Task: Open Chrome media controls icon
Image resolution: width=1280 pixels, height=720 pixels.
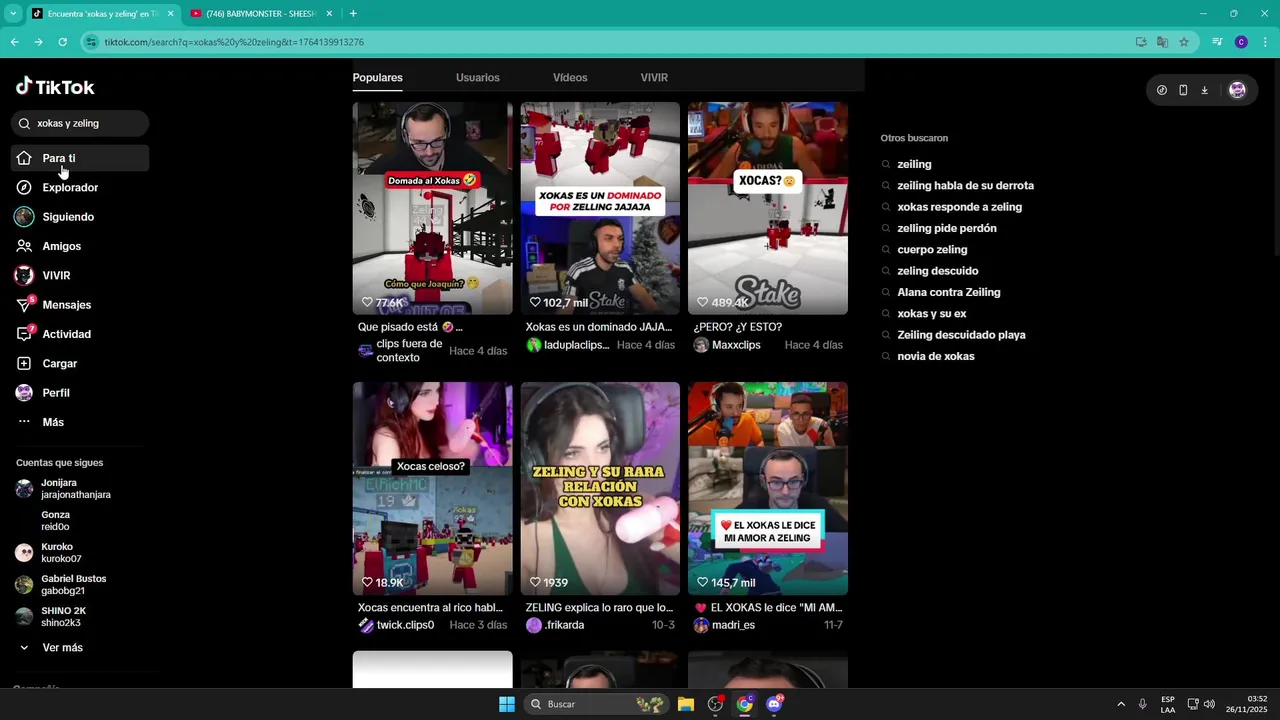Action: tap(1217, 42)
